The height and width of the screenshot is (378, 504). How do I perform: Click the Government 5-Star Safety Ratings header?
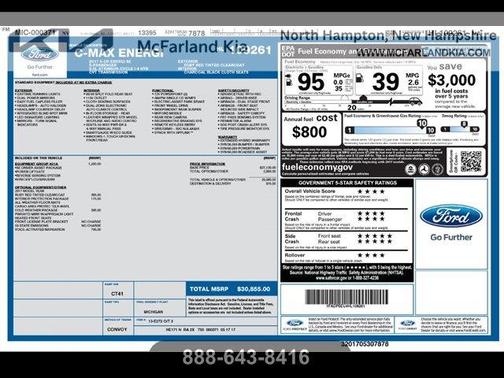347,183
